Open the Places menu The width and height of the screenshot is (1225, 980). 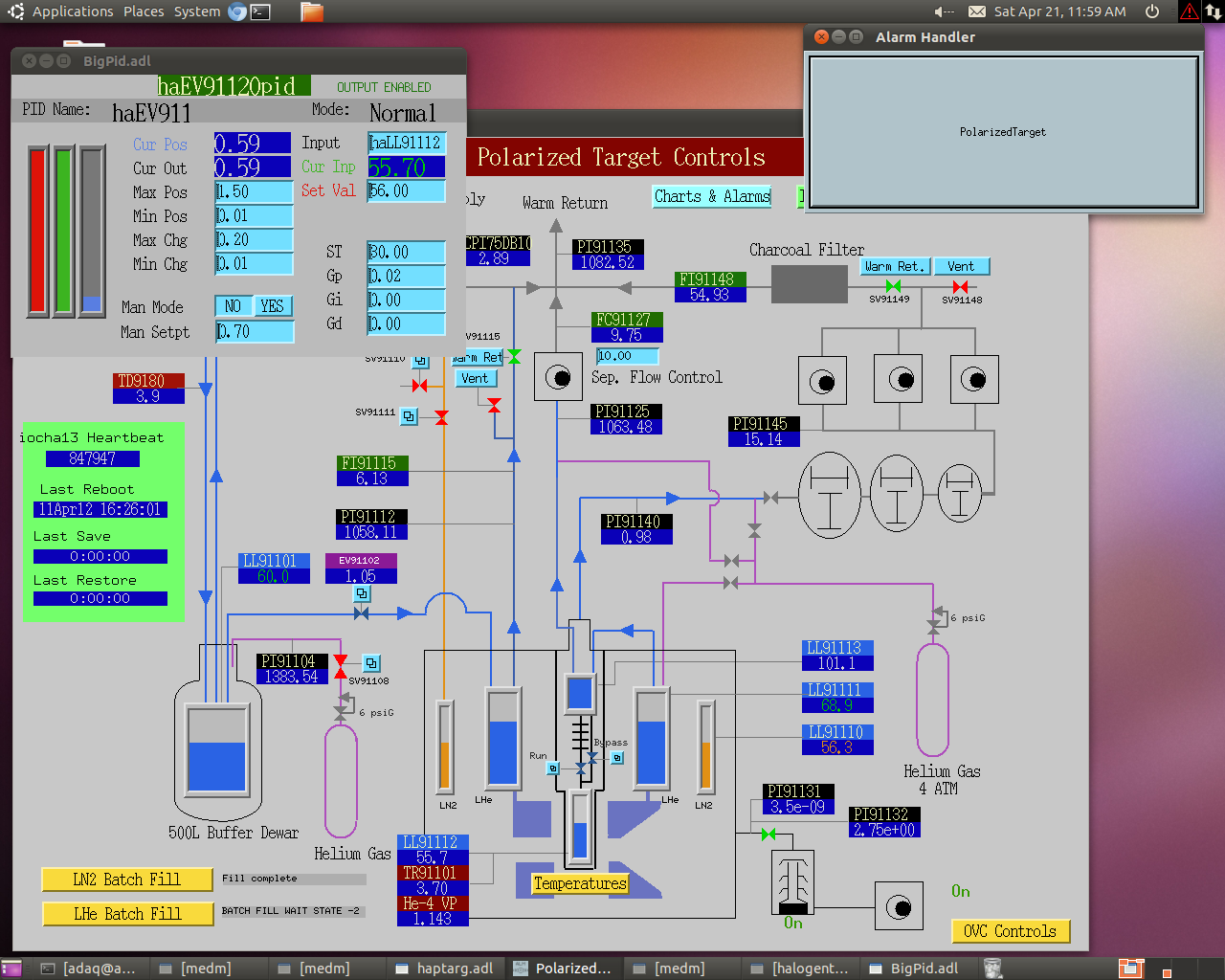(x=144, y=11)
